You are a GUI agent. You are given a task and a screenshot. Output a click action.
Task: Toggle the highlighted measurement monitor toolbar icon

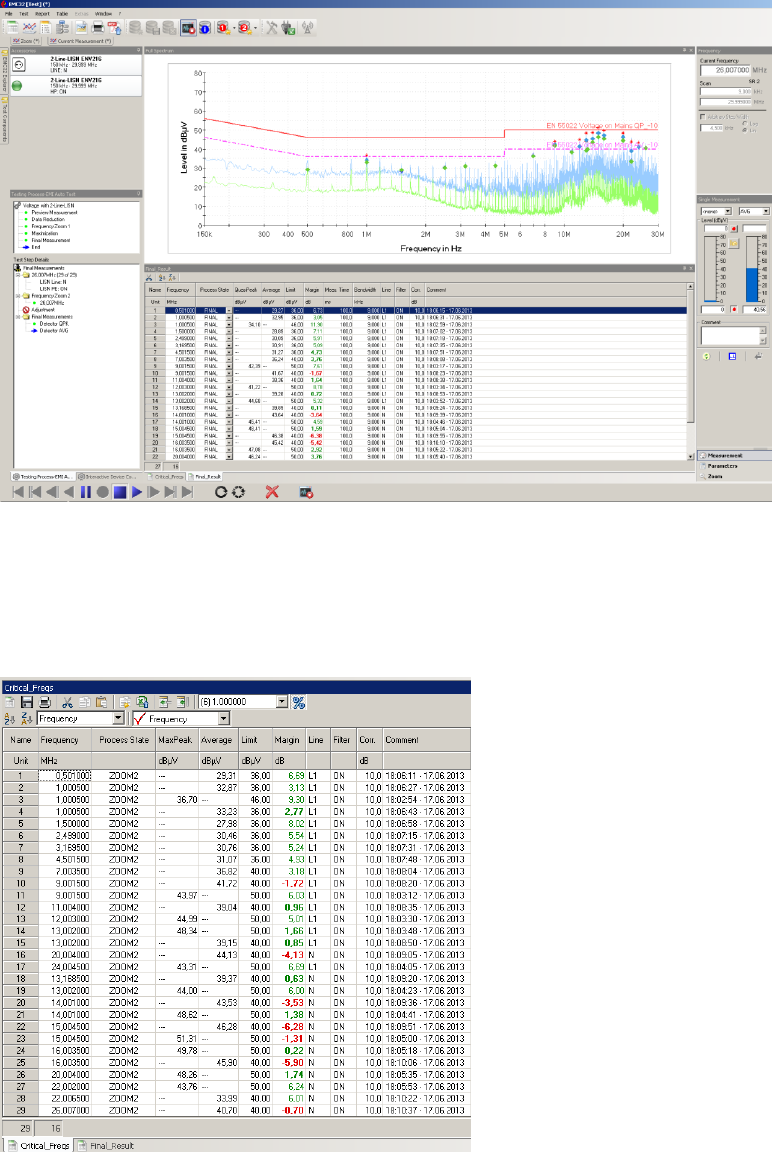(188, 28)
